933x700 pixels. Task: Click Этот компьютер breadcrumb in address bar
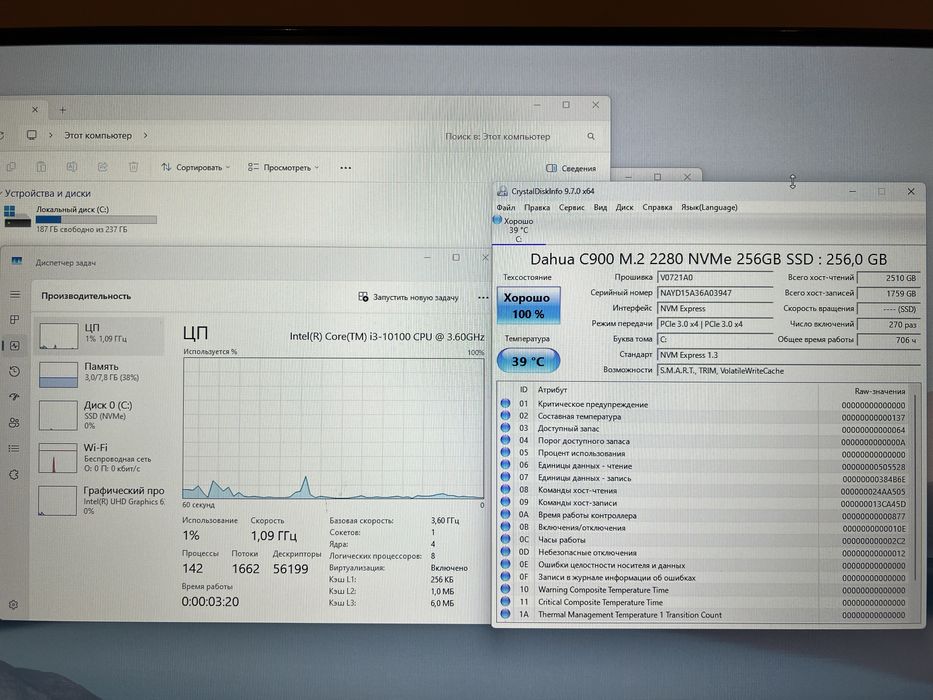point(98,135)
